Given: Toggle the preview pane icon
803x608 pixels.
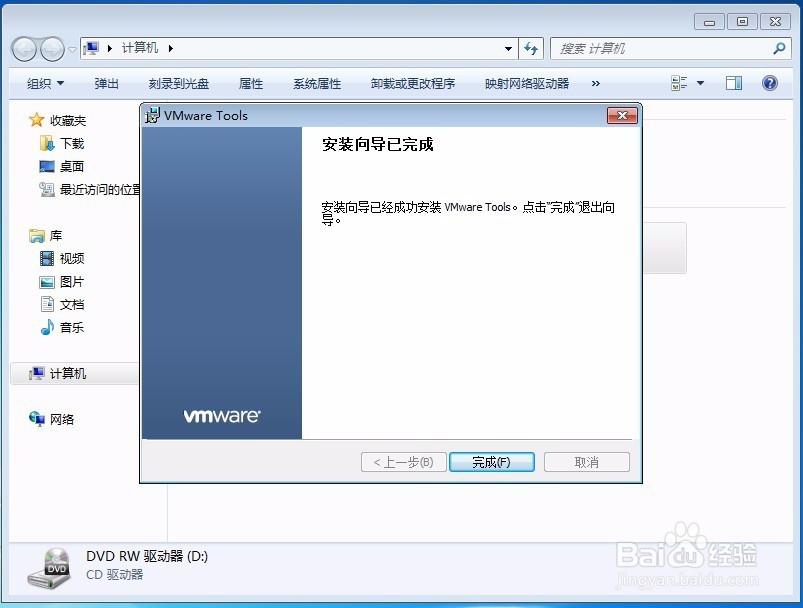Looking at the screenshot, I should (x=734, y=83).
